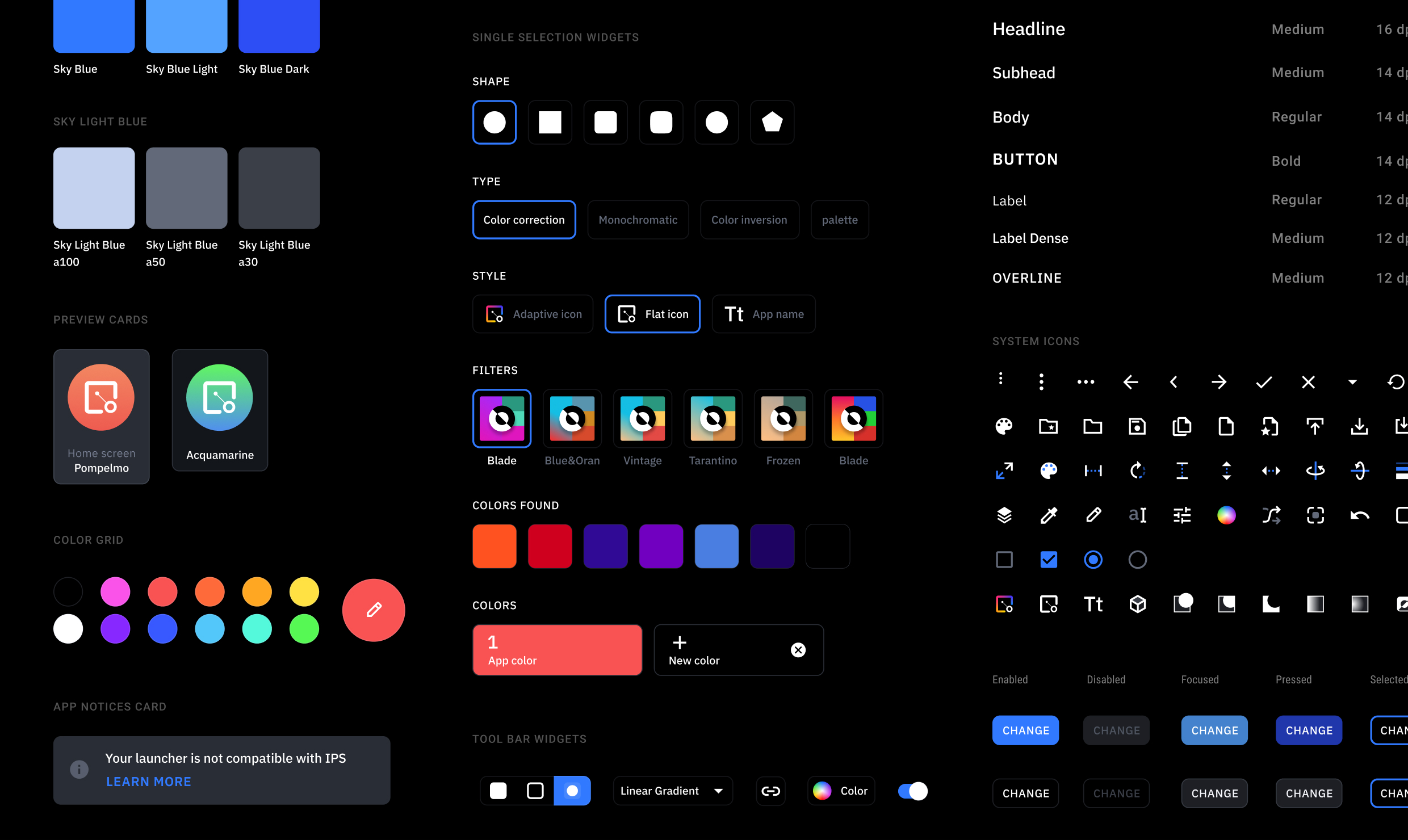Toggle the blue toolbar switch
This screenshot has width=1408, height=840.
[x=912, y=791]
